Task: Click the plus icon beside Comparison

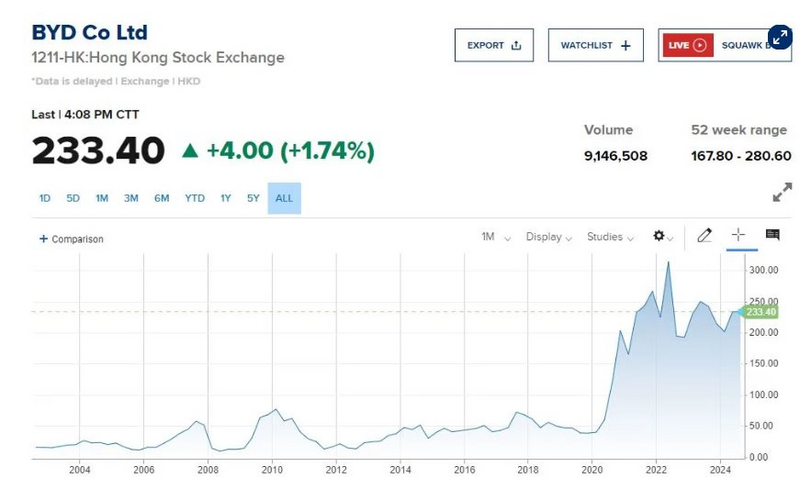Action: tap(43, 239)
